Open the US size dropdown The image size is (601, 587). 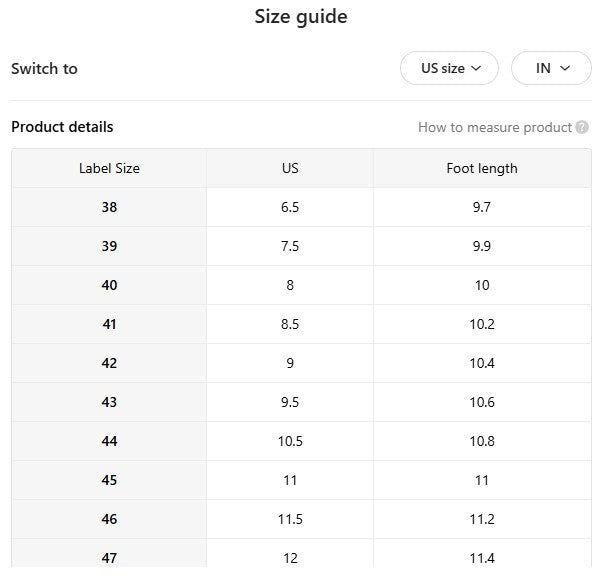point(449,68)
